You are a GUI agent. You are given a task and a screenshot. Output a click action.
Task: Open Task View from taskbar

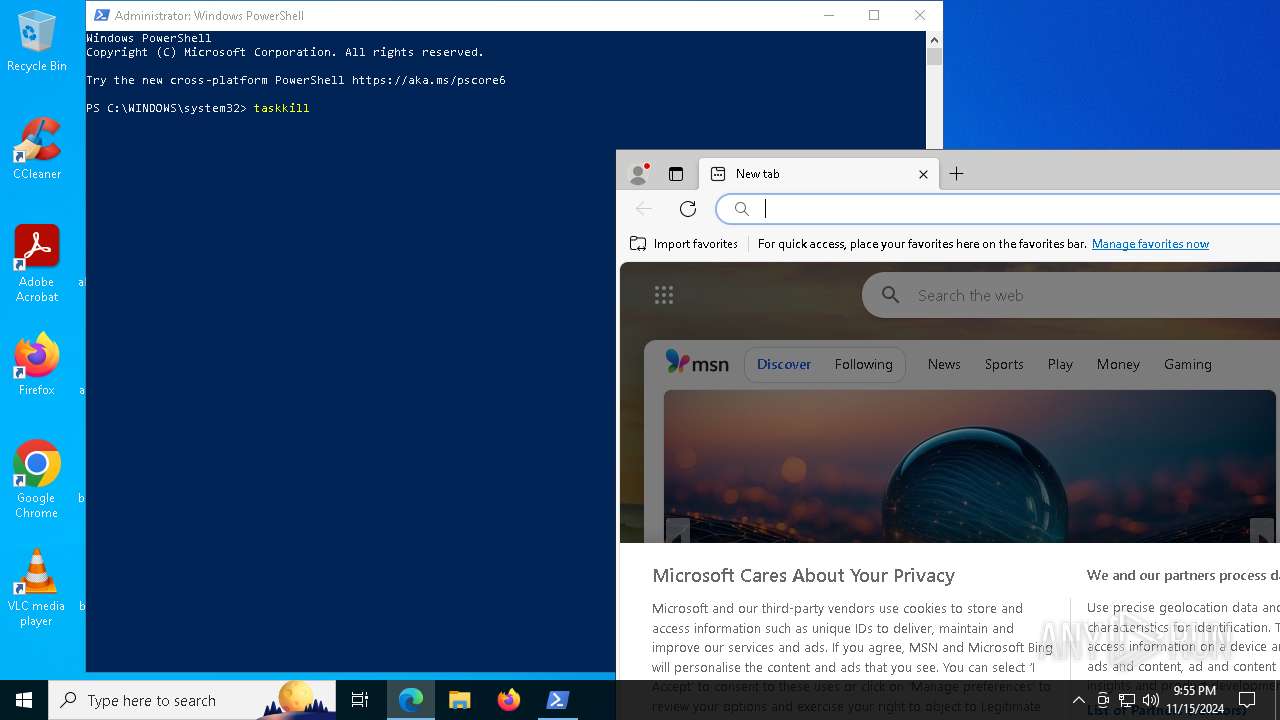pyautogui.click(x=360, y=700)
